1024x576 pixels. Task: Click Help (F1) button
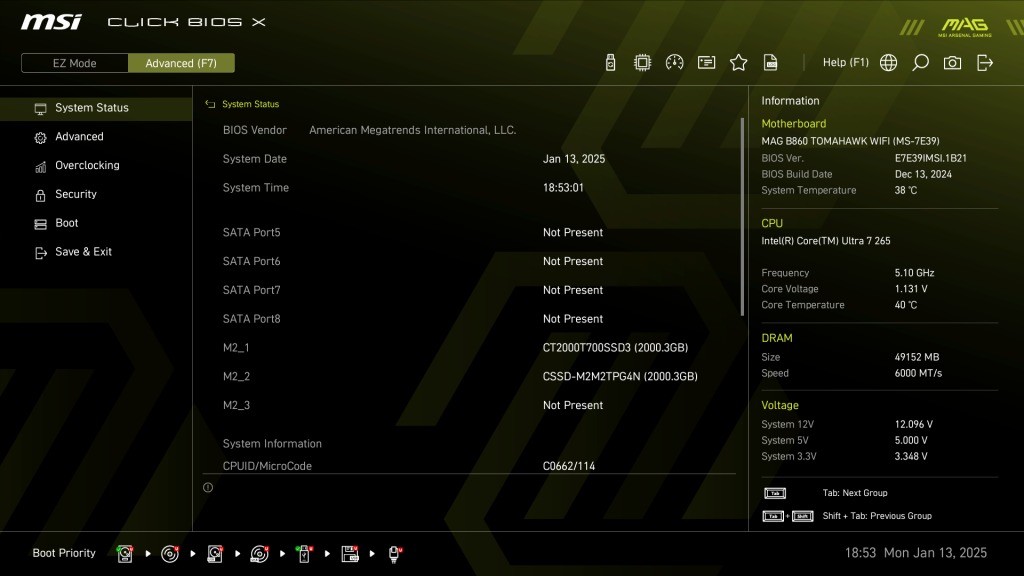pos(845,63)
